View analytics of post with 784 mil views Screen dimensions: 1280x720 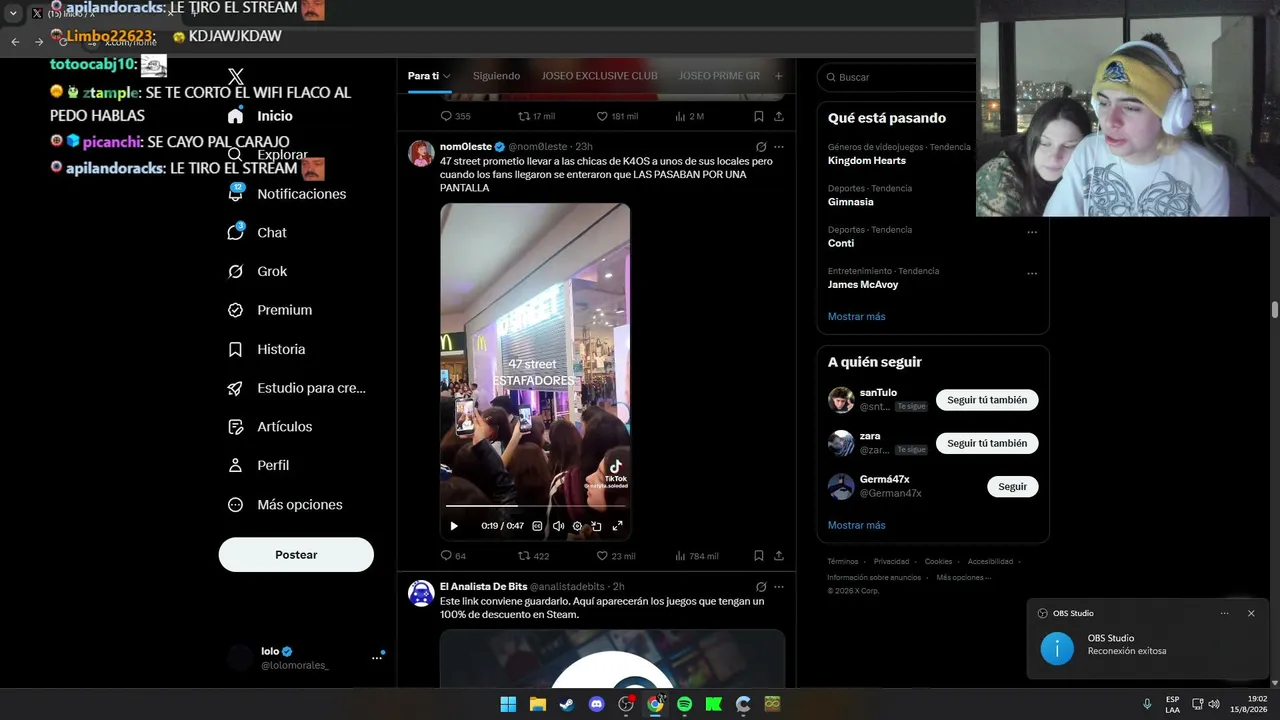(x=696, y=556)
